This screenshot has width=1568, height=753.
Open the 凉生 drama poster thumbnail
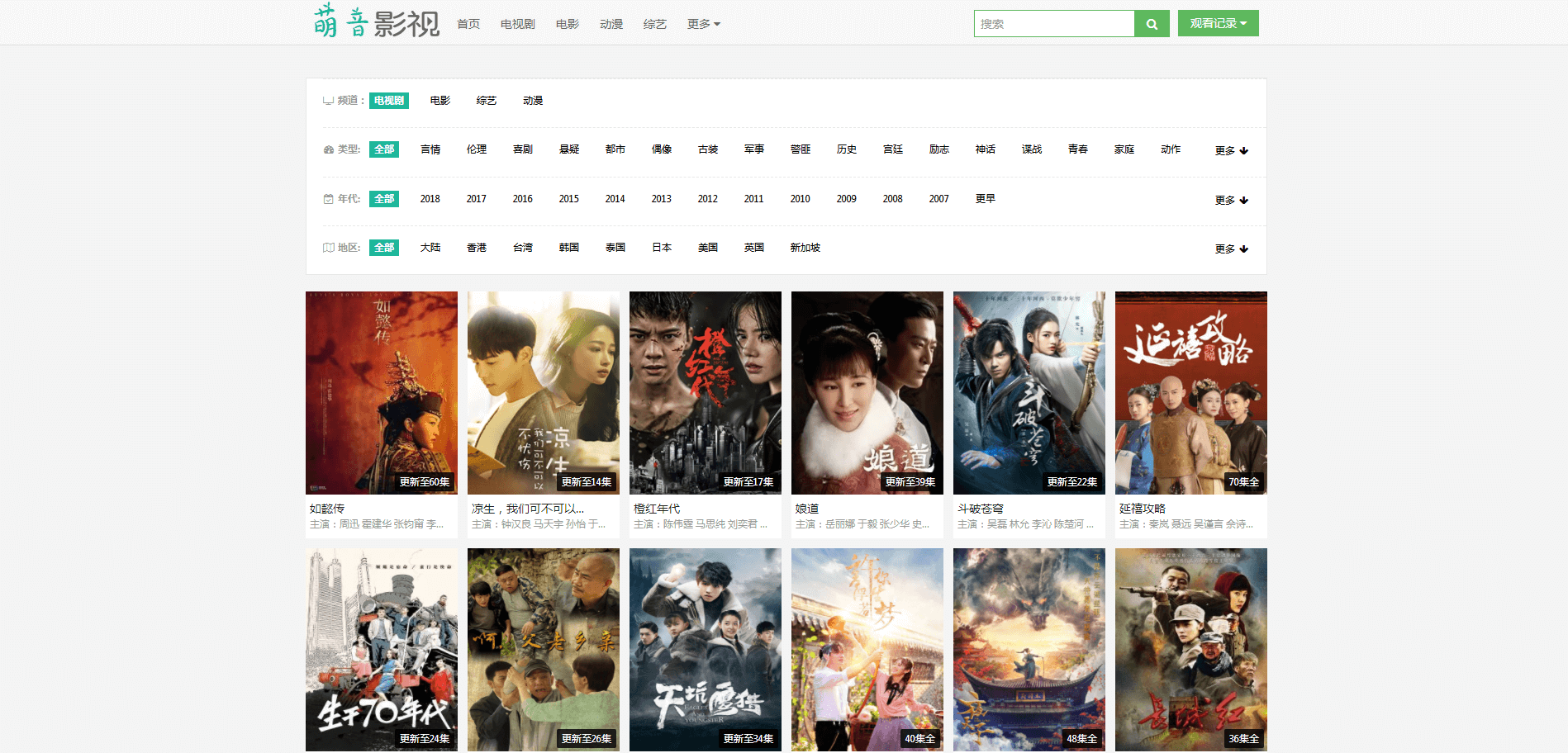[544, 393]
